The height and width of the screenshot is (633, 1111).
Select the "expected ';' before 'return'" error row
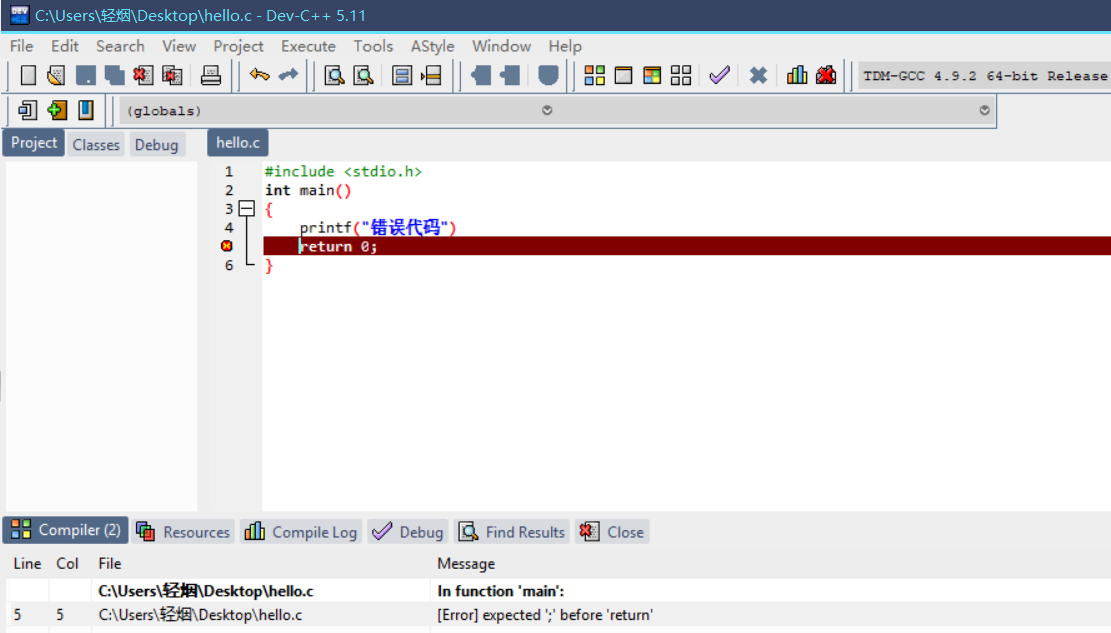click(544, 615)
